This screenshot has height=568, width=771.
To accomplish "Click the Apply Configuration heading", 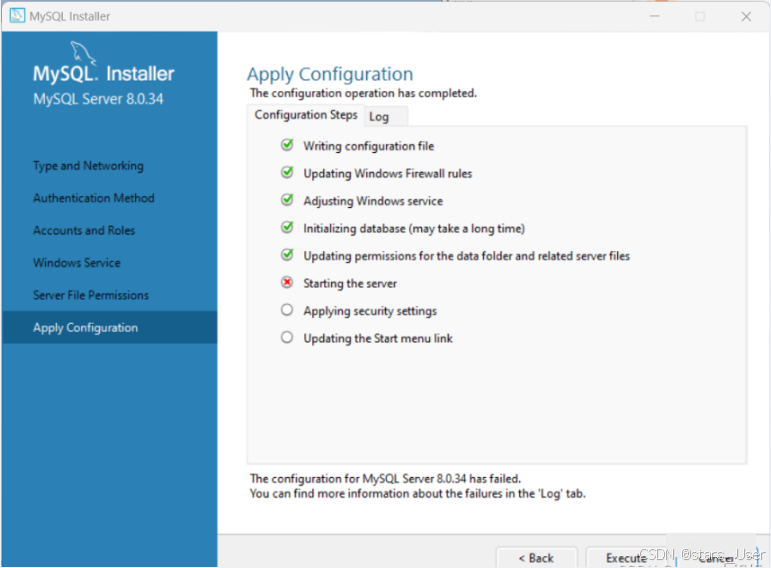I will click(x=330, y=74).
